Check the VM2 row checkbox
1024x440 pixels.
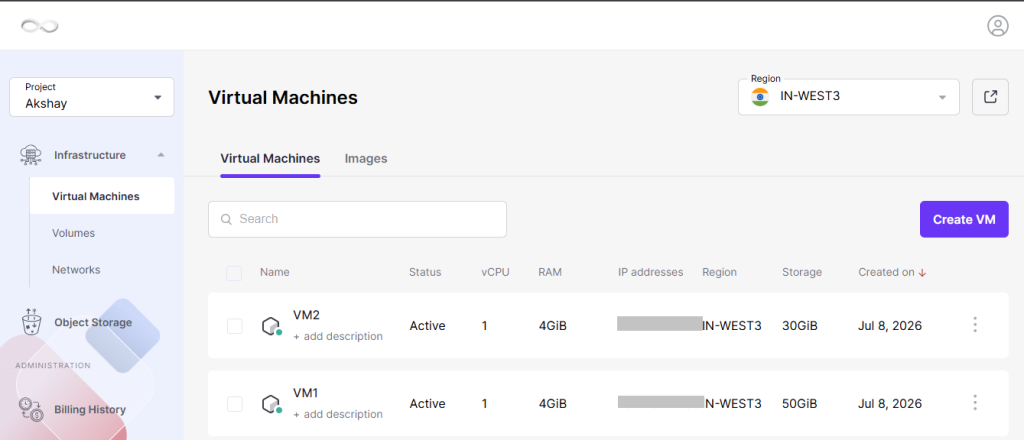pos(234,326)
